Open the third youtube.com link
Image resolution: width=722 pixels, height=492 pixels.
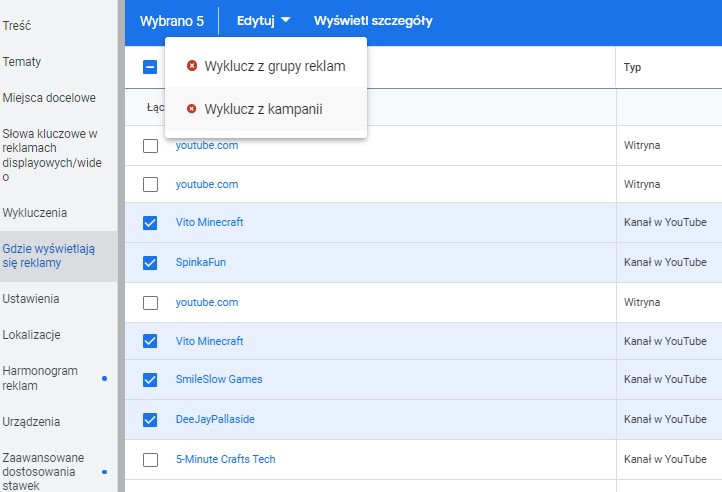(207, 302)
